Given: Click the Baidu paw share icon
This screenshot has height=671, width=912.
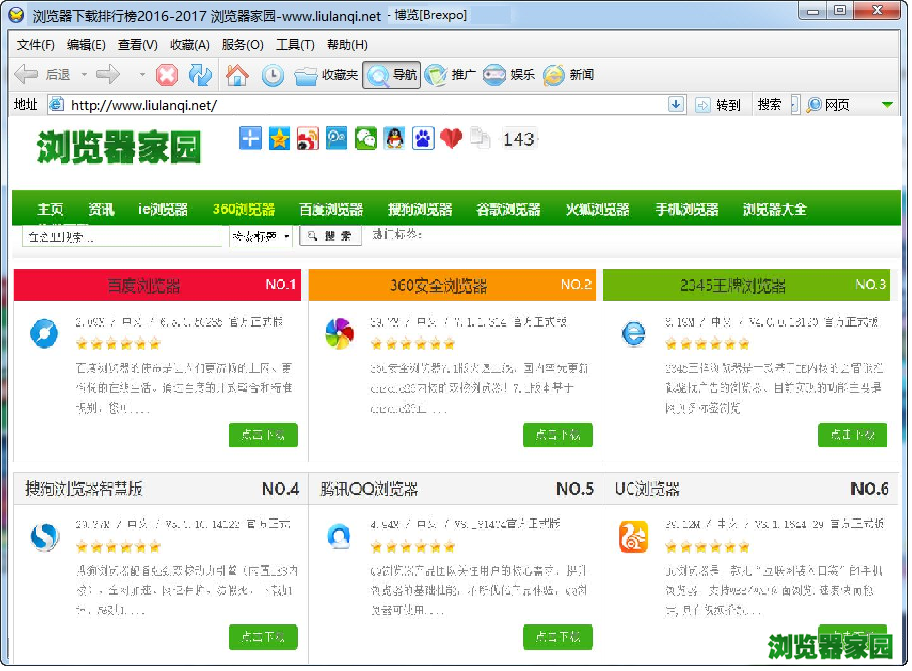Looking at the screenshot, I should click(x=423, y=139).
